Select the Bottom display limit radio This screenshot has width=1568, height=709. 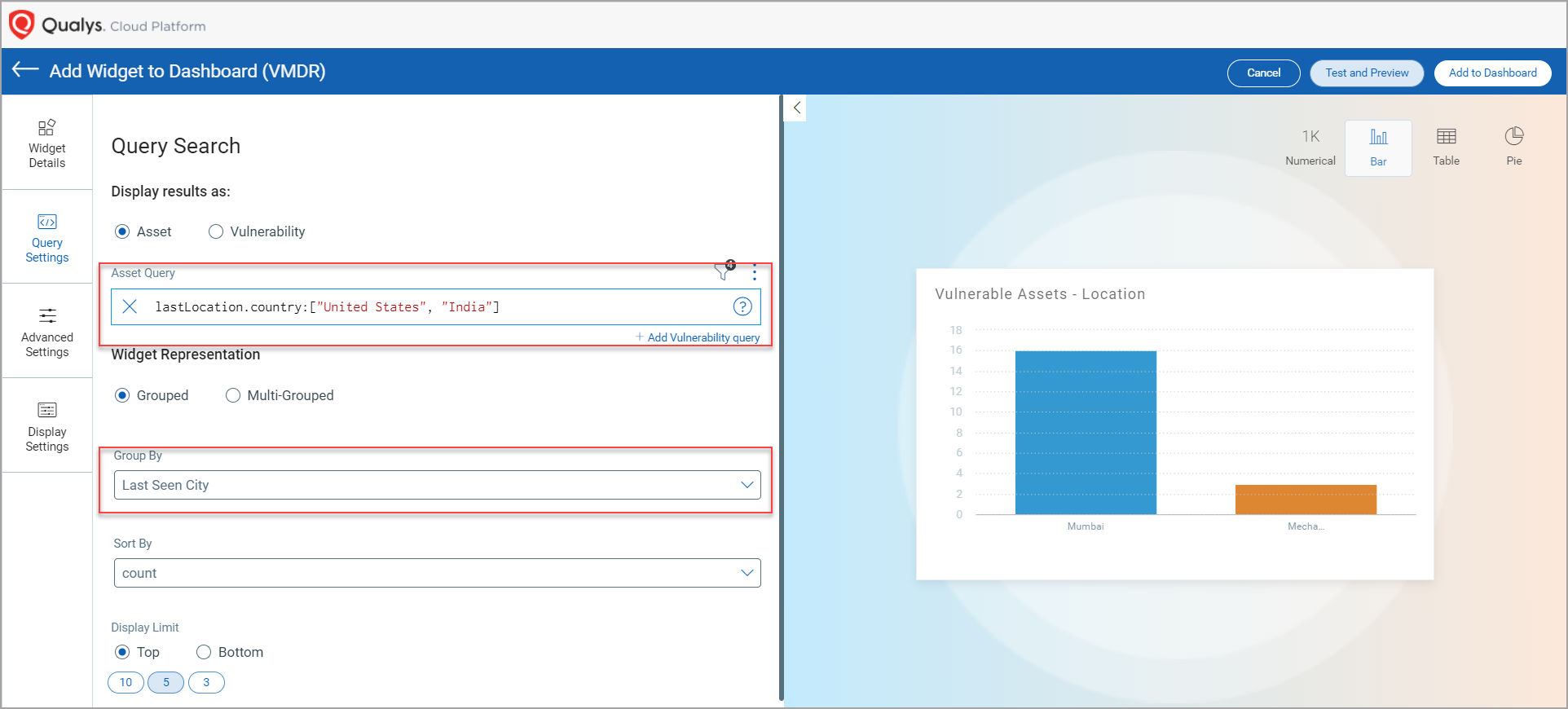204,652
